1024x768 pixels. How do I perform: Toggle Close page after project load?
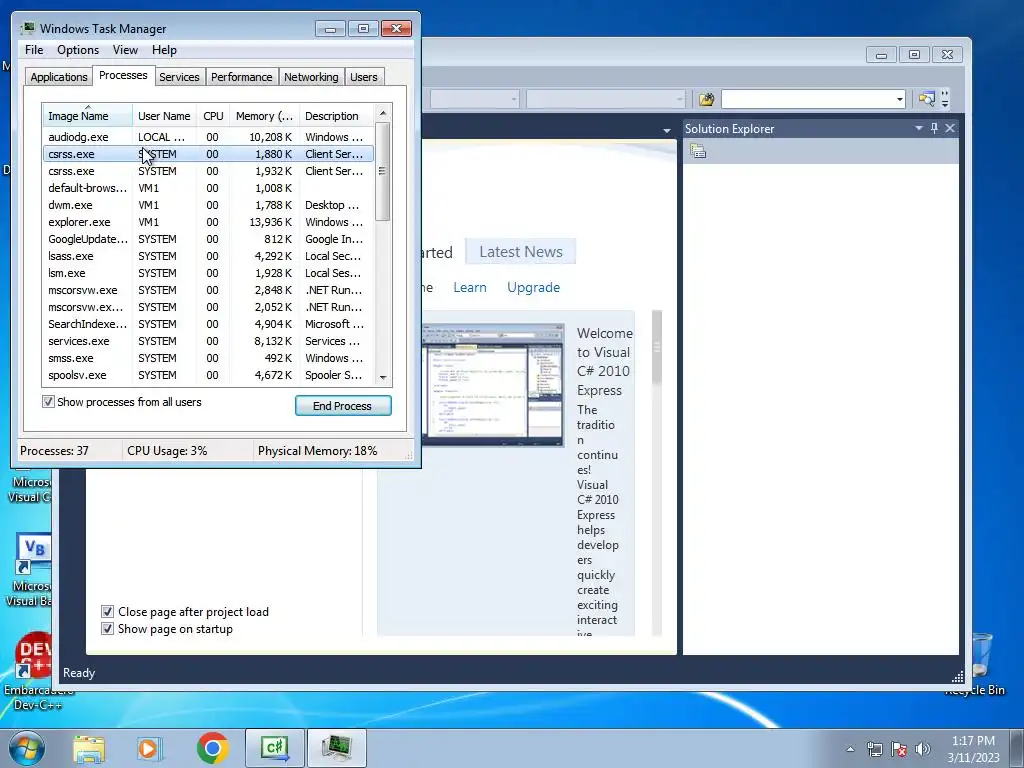(108, 612)
